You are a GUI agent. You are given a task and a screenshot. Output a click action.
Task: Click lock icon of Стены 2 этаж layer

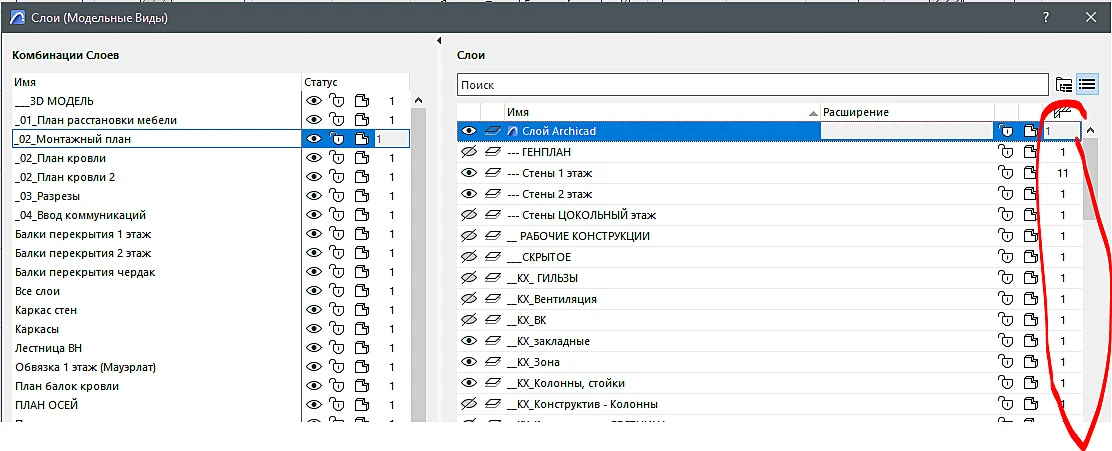1006,194
